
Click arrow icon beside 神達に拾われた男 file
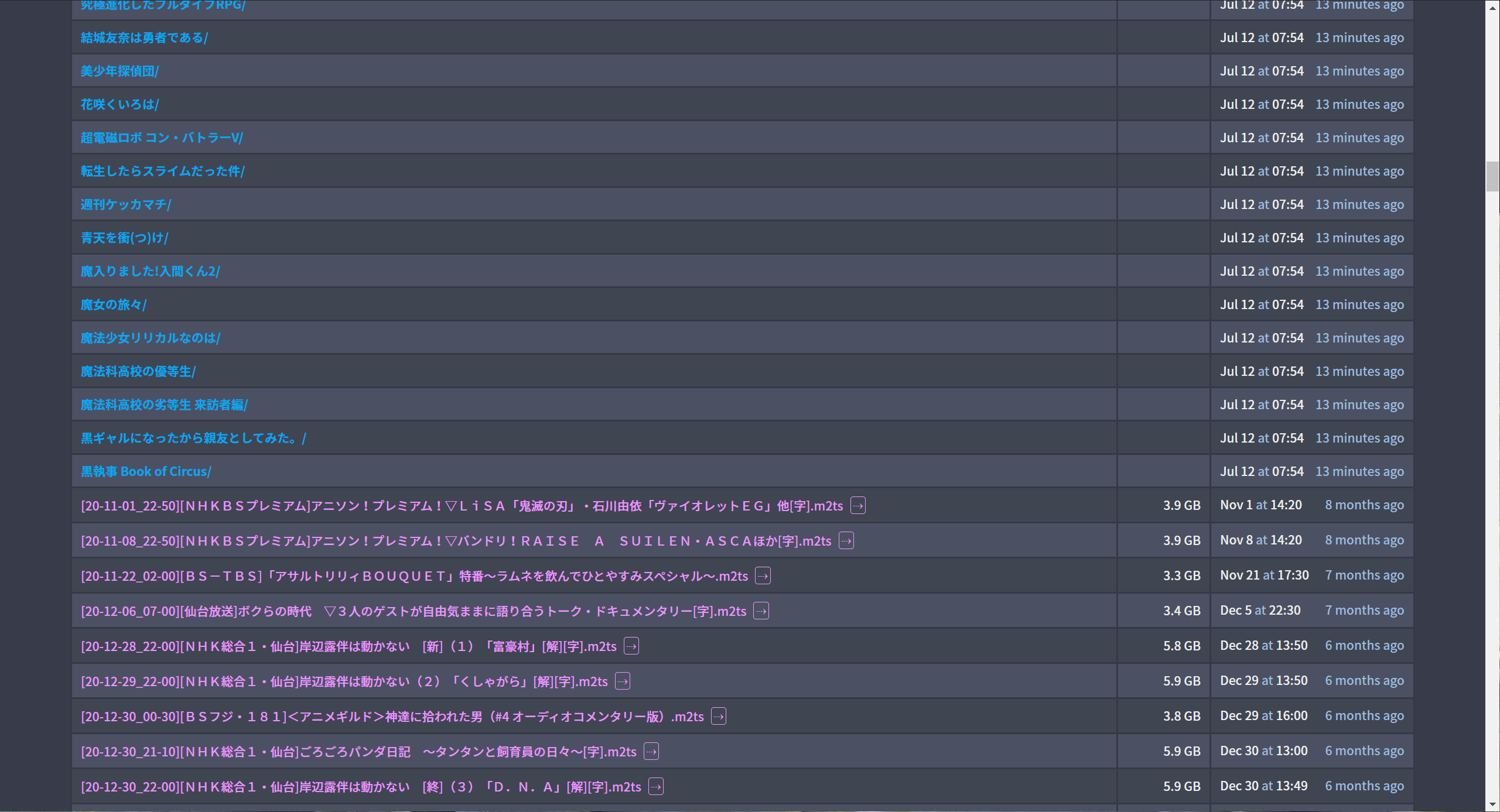(718, 716)
